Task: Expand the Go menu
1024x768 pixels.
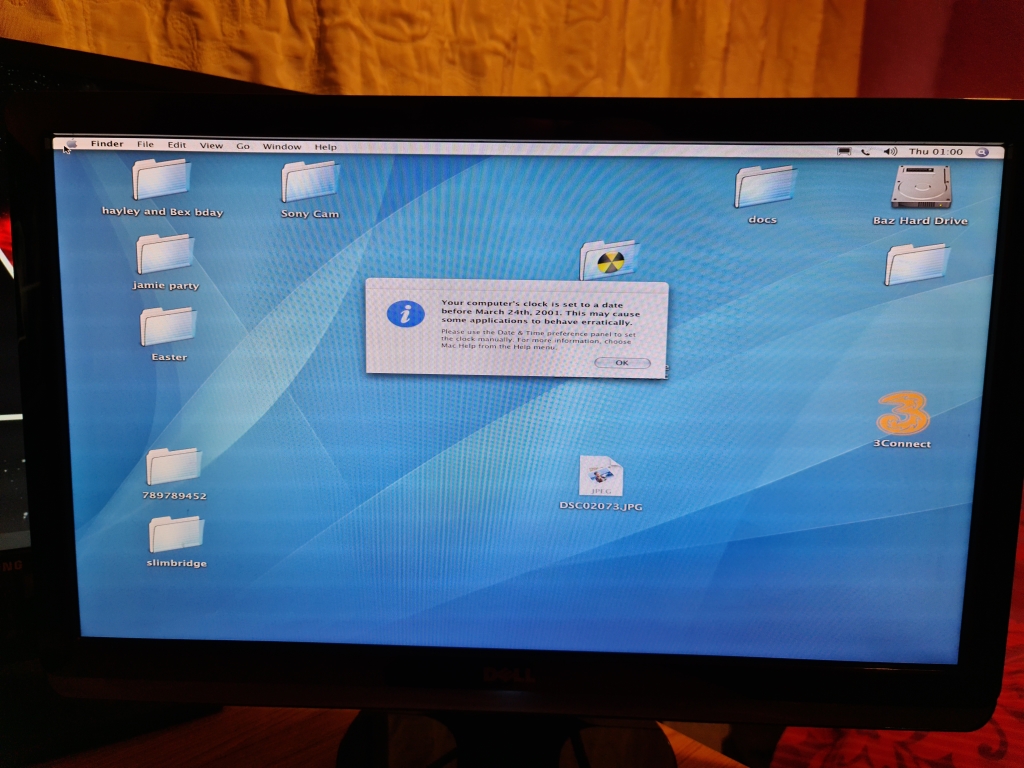Action: (243, 146)
